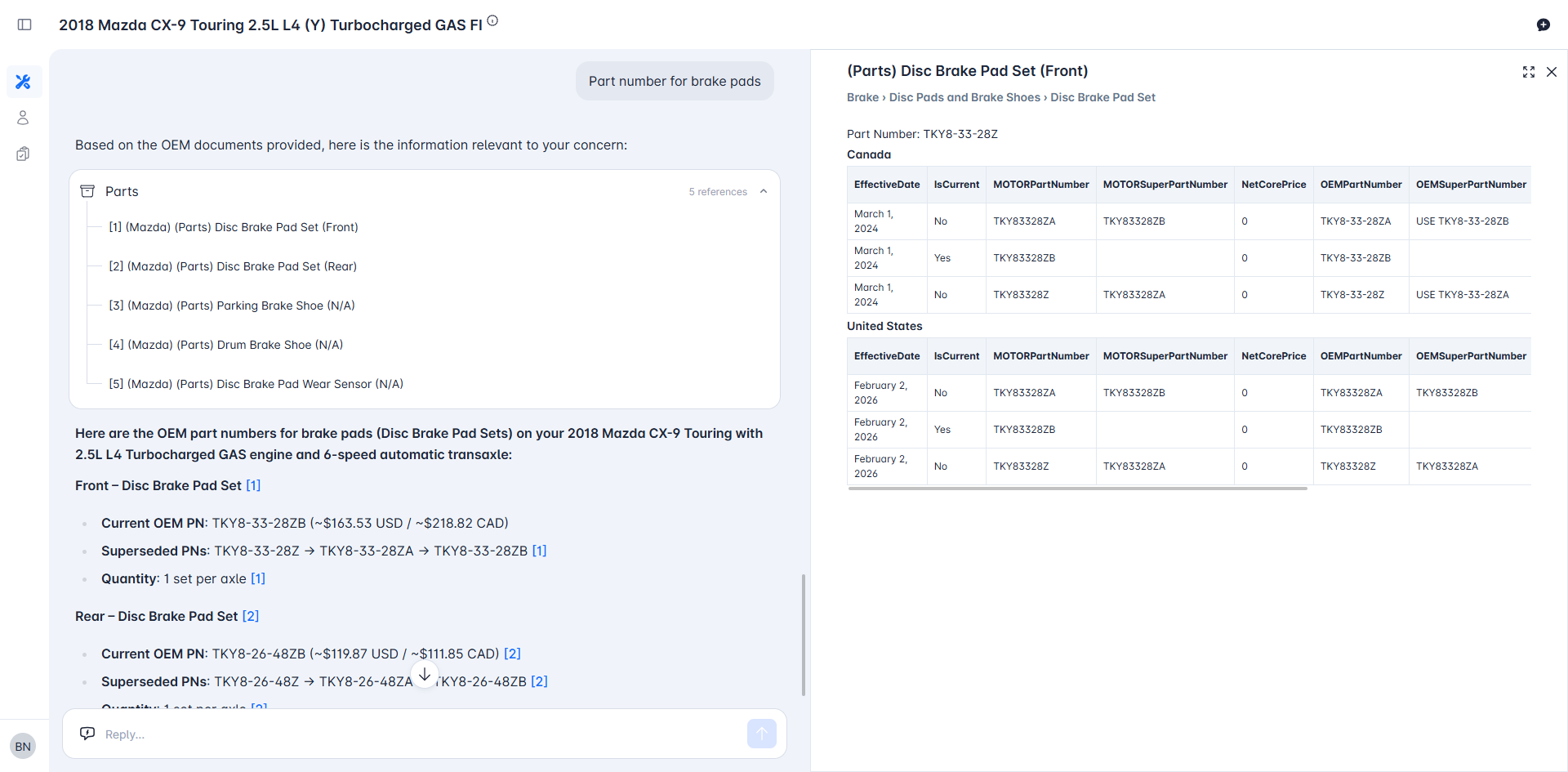The image size is (1568, 772).
Task: Close the Disc Brake Pad Set panel
Action: click(x=1552, y=72)
